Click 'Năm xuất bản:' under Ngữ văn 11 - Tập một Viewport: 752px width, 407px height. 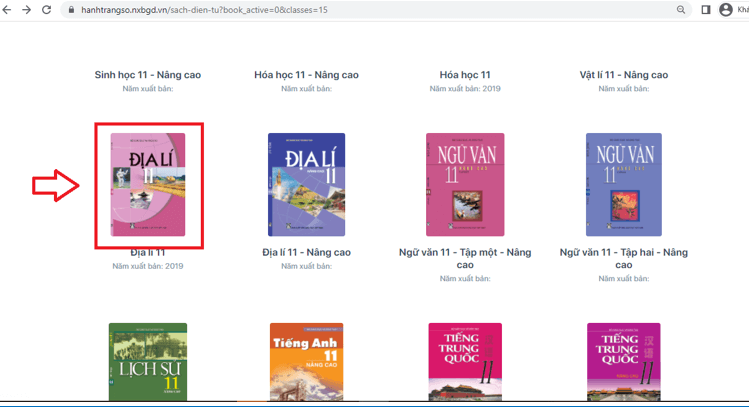[x=465, y=279]
